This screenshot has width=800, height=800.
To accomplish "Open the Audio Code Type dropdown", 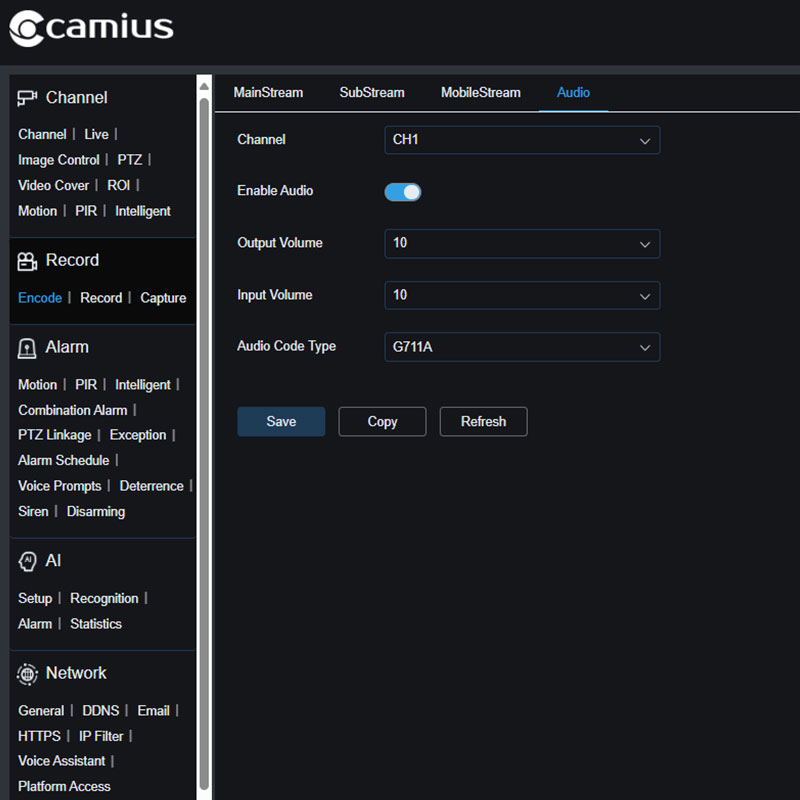I will point(522,346).
